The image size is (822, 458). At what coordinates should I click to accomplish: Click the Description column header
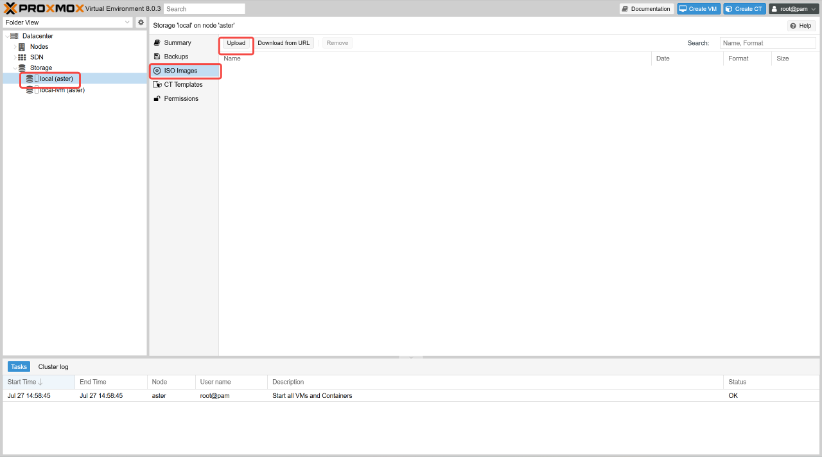pyautogui.click(x=495, y=382)
